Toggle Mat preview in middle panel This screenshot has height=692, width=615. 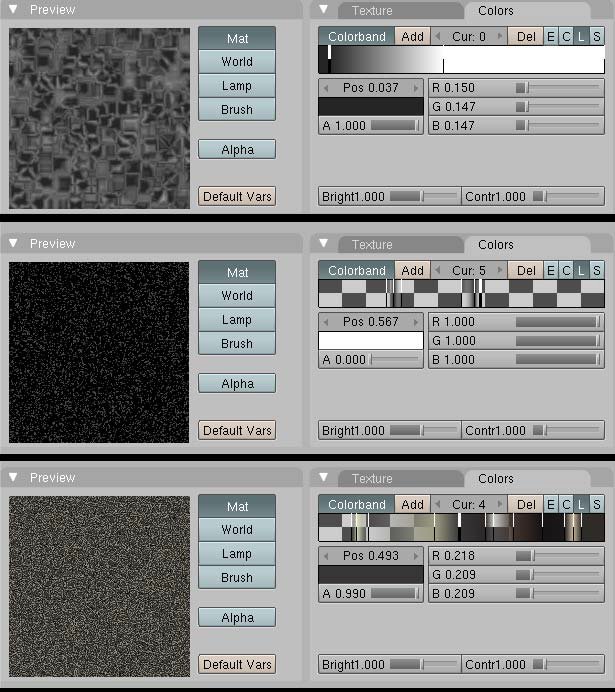(237, 272)
